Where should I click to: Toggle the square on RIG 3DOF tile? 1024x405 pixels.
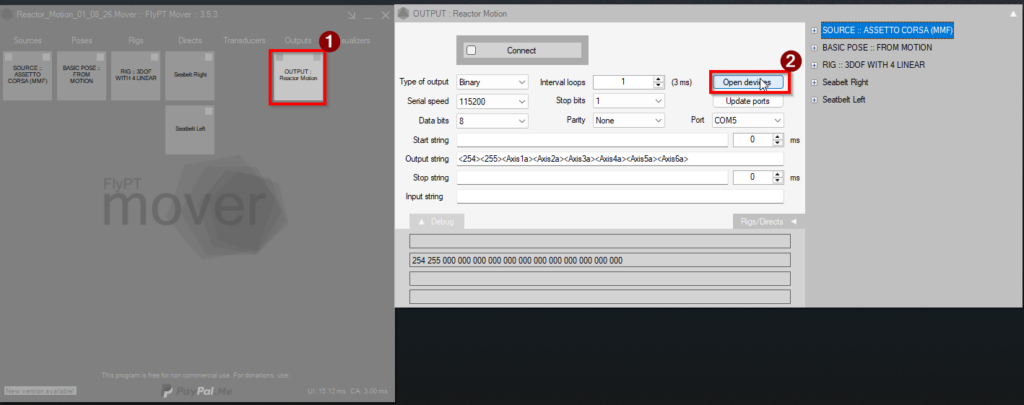point(154,57)
